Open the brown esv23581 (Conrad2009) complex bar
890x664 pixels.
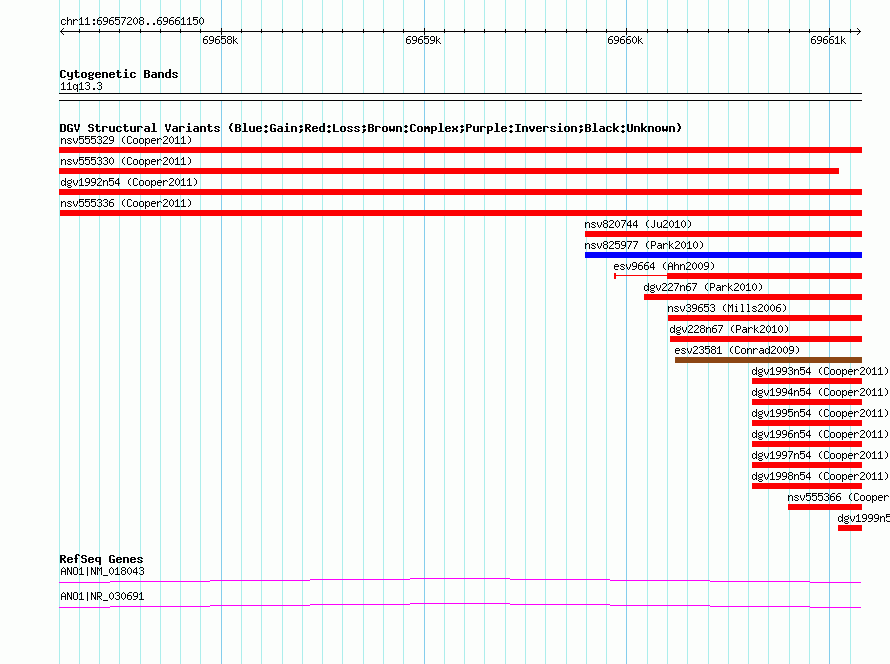pos(768,360)
